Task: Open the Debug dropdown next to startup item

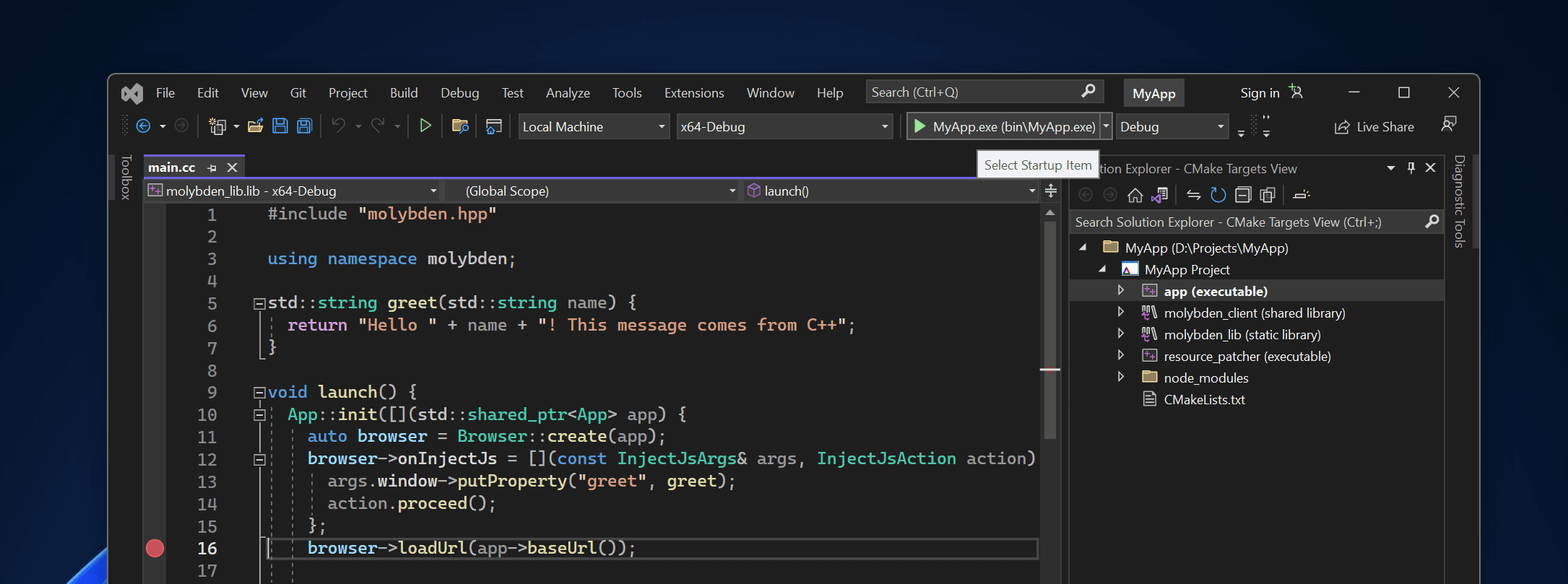Action: (x=1171, y=126)
